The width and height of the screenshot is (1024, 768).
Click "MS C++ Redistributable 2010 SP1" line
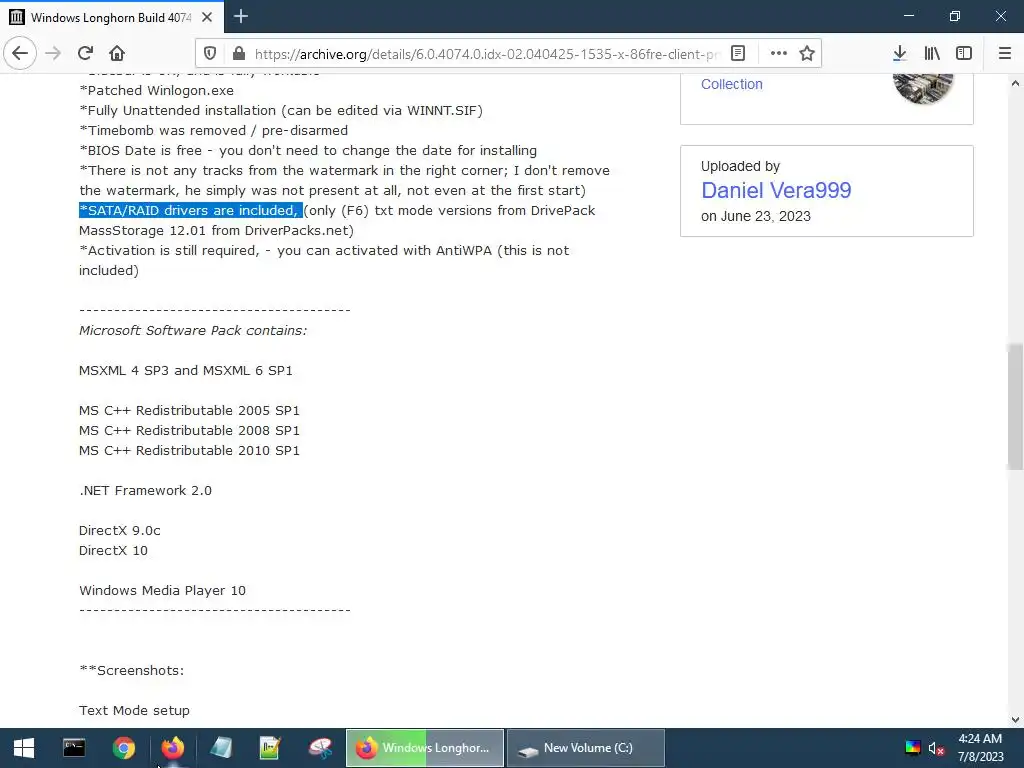(x=189, y=451)
